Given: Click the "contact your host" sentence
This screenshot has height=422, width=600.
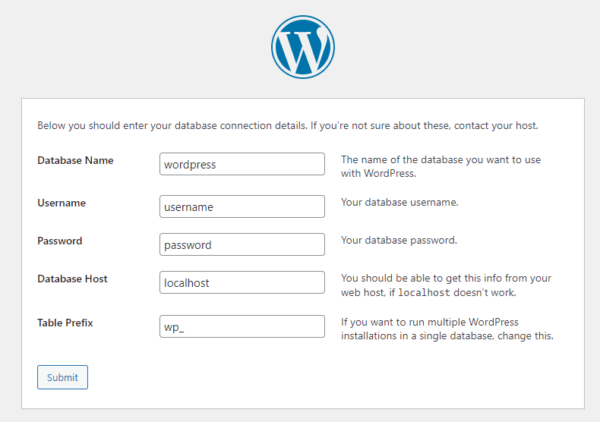Looking at the screenshot, I should click(502, 126).
